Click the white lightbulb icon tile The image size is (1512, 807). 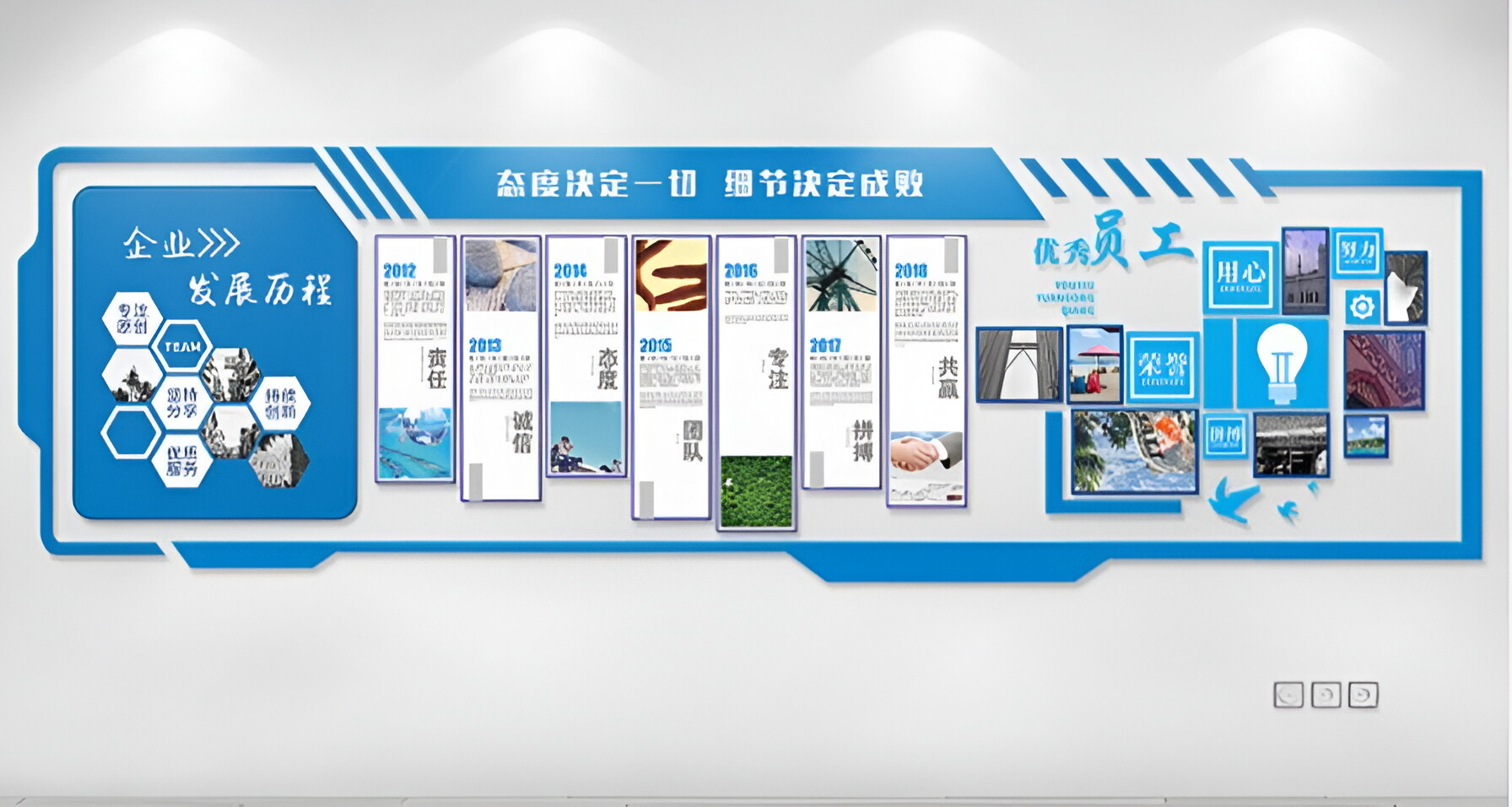(1282, 363)
